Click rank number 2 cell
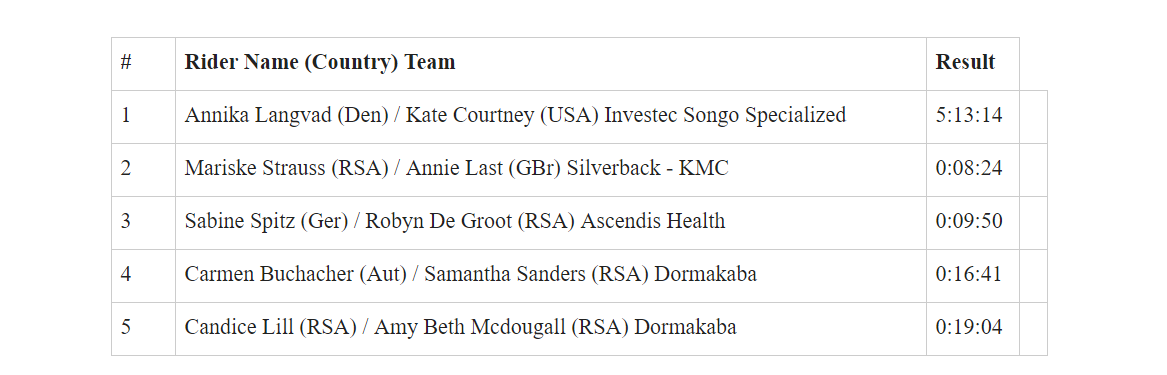This screenshot has height=375, width=1167. (144, 170)
